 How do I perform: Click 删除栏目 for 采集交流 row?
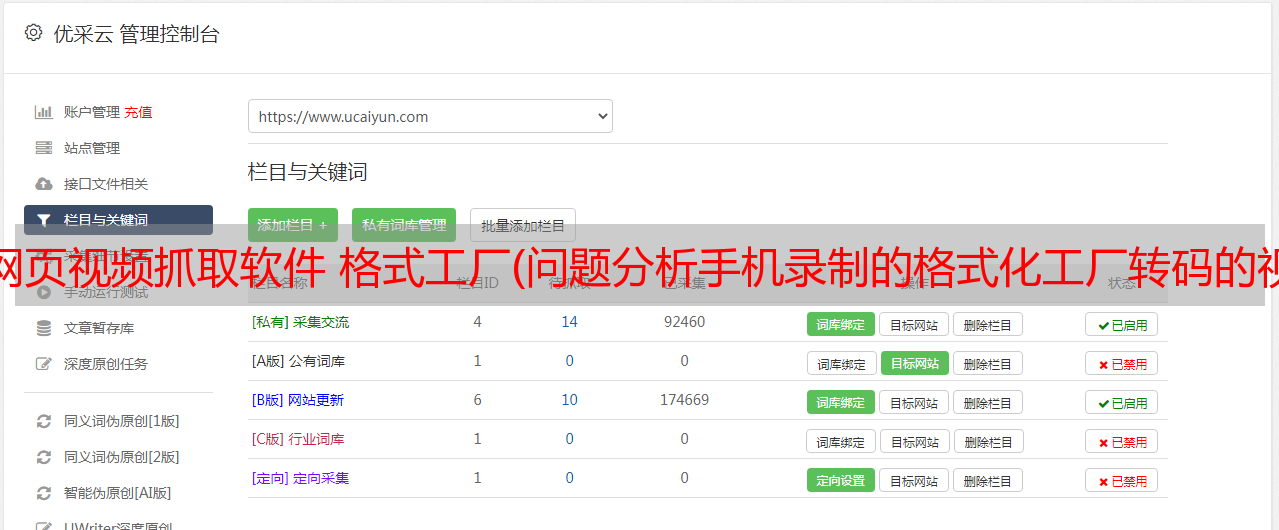tap(988, 324)
